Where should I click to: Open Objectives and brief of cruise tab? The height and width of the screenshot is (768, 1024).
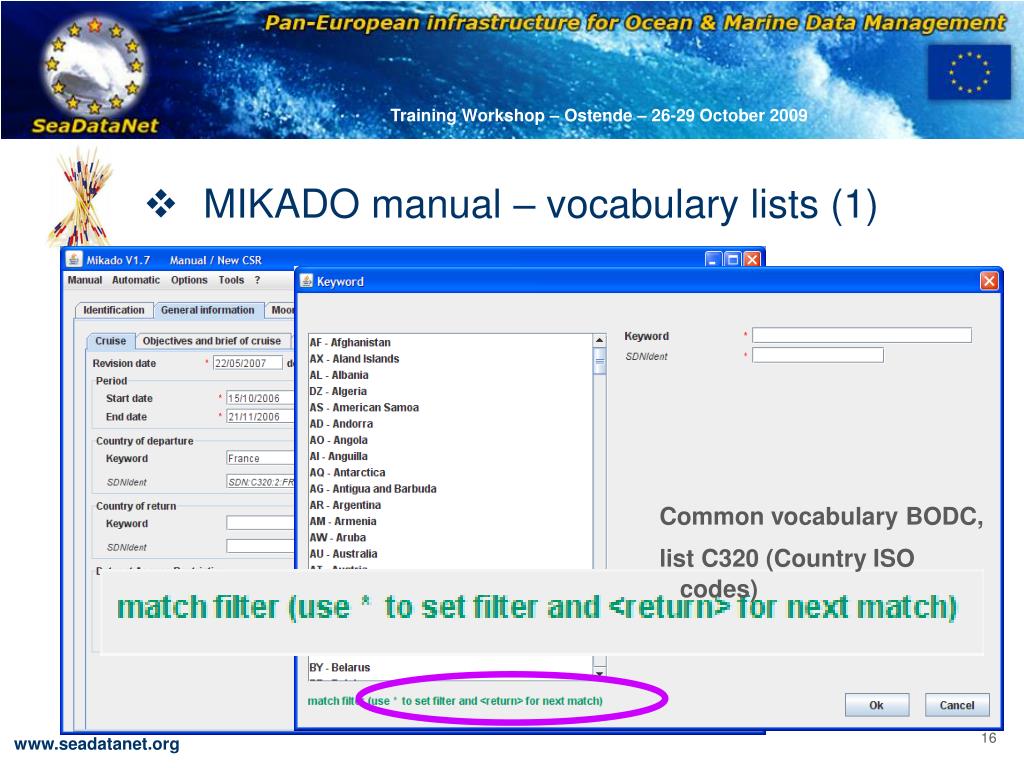coord(212,341)
